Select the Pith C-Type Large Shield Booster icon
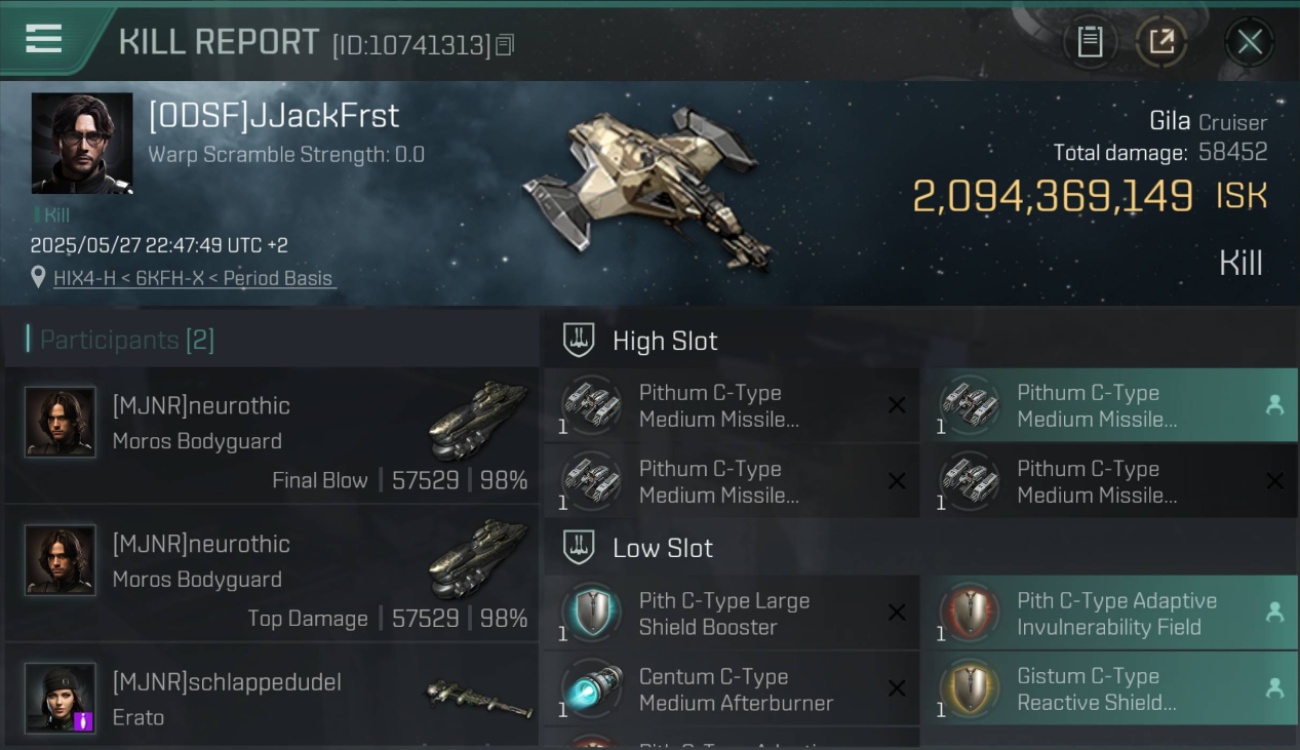Viewport: 1300px width, 750px height. click(590, 612)
